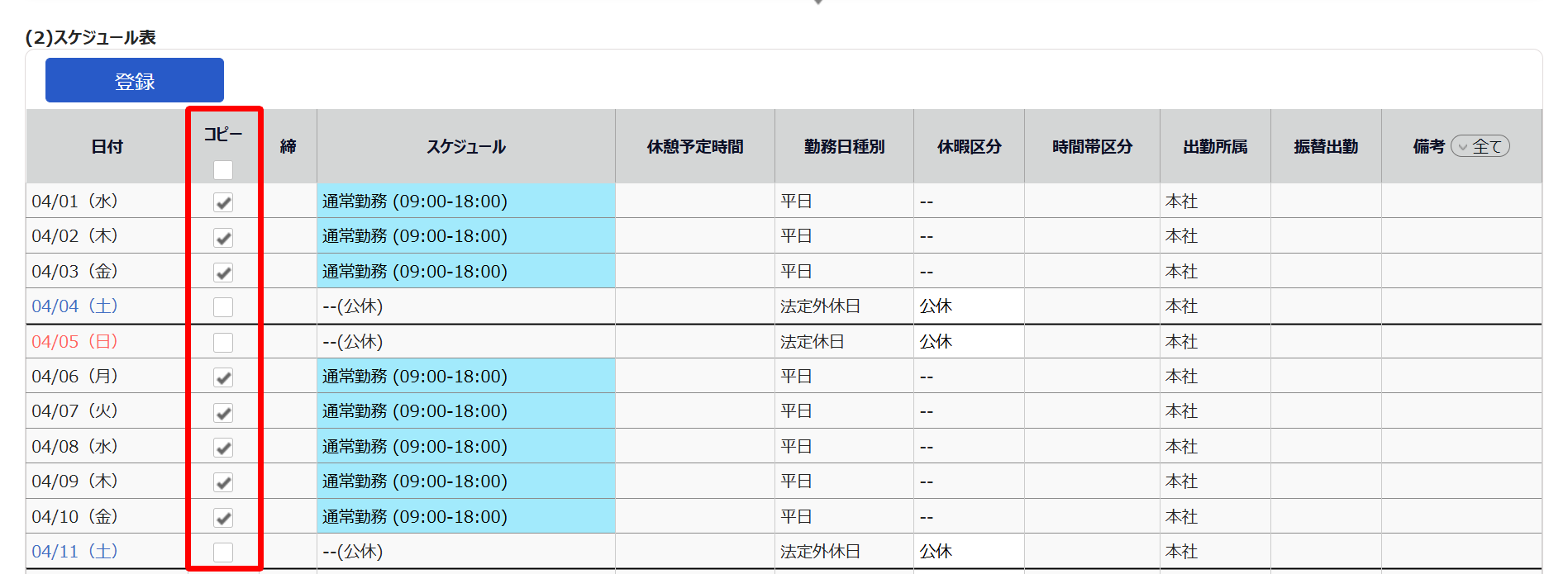Image resolution: width=1568 pixels, height=574 pixels.
Task: Toggle the select-all checkbox under コピー header
Action: (223, 170)
